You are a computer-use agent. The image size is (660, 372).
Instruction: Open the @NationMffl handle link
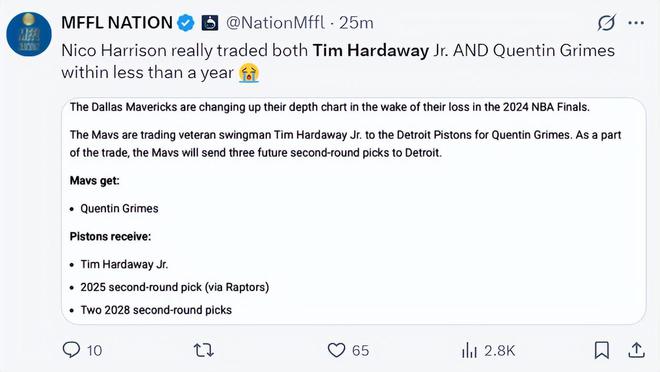click(276, 23)
